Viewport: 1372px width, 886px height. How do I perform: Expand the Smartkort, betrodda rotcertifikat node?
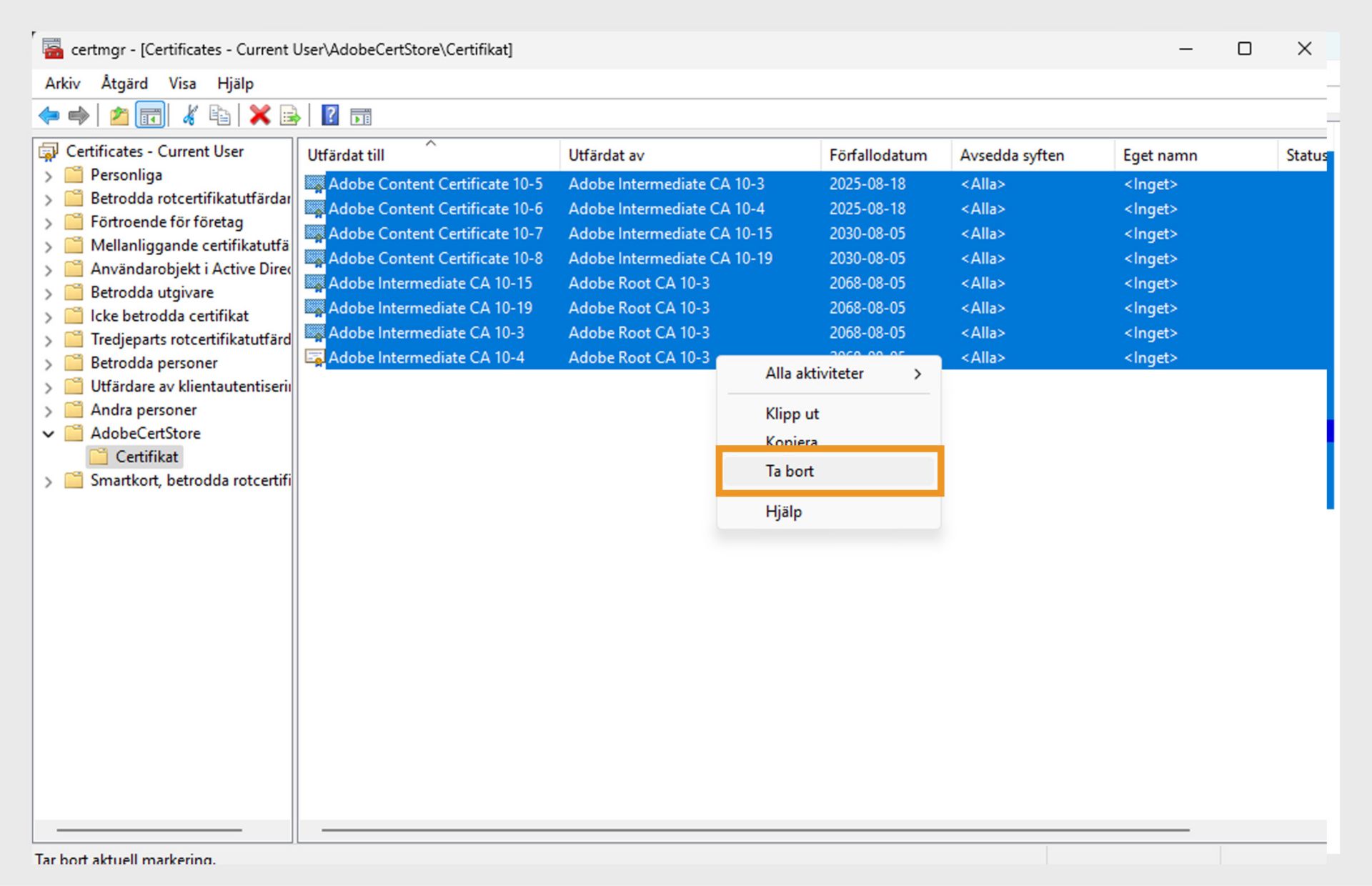tap(49, 481)
